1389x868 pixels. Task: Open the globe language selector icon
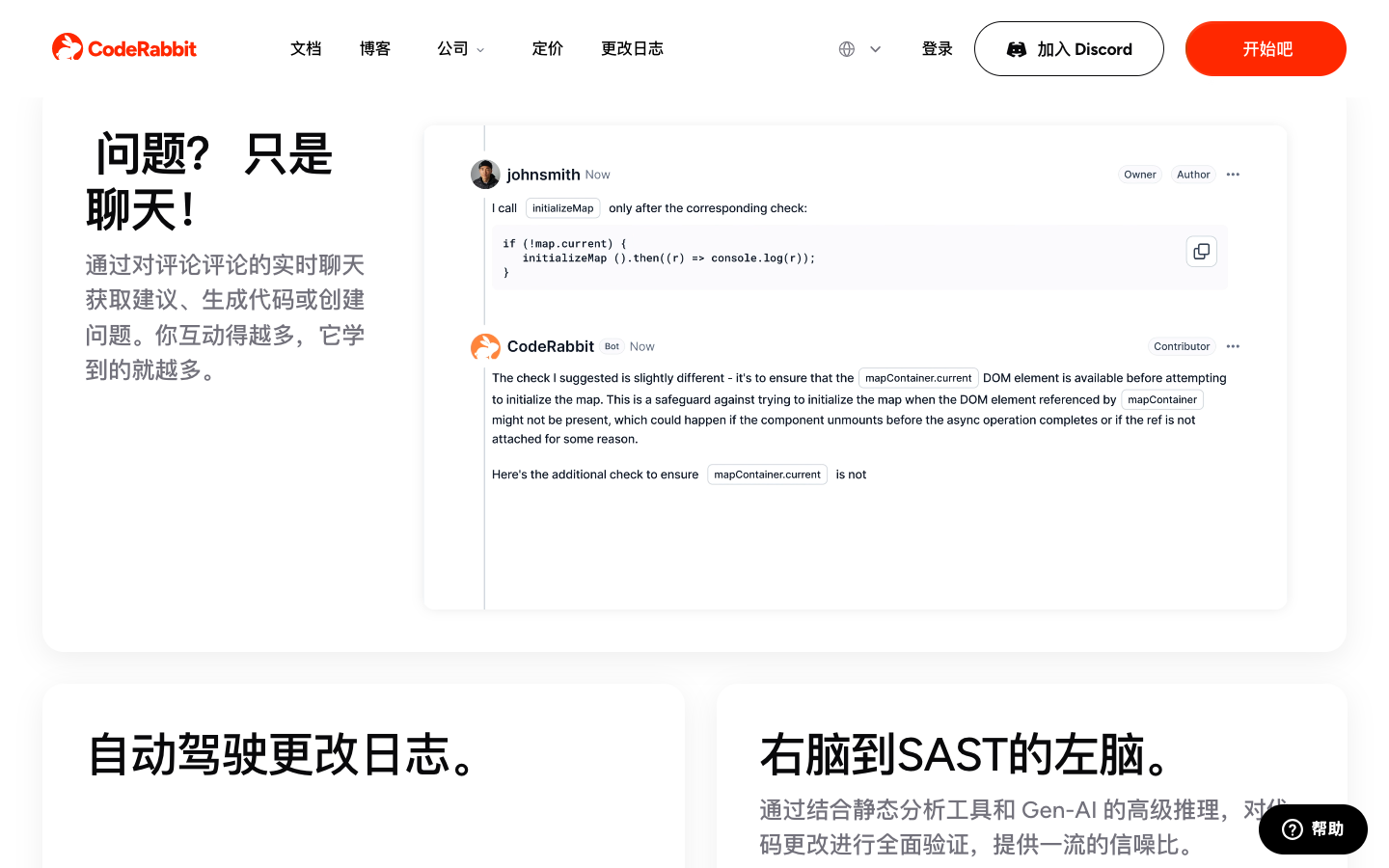pos(847,49)
